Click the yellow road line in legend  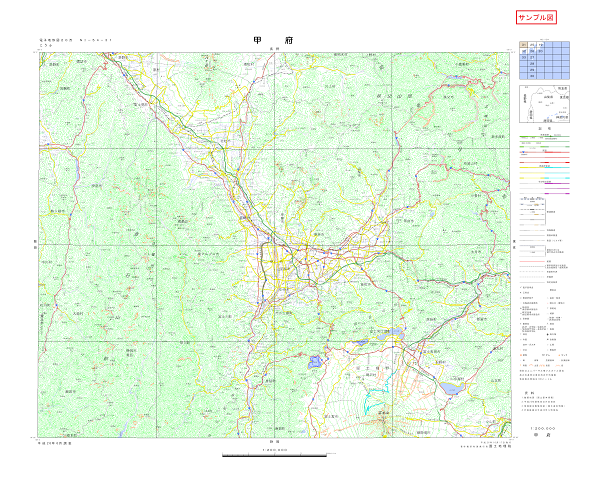pyautogui.click(x=532, y=167)
